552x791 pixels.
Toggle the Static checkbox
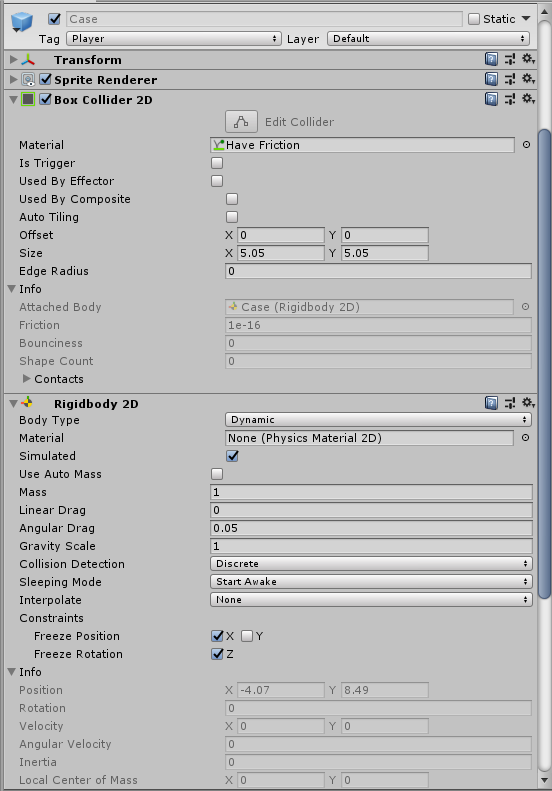click(x=474, y=19)
